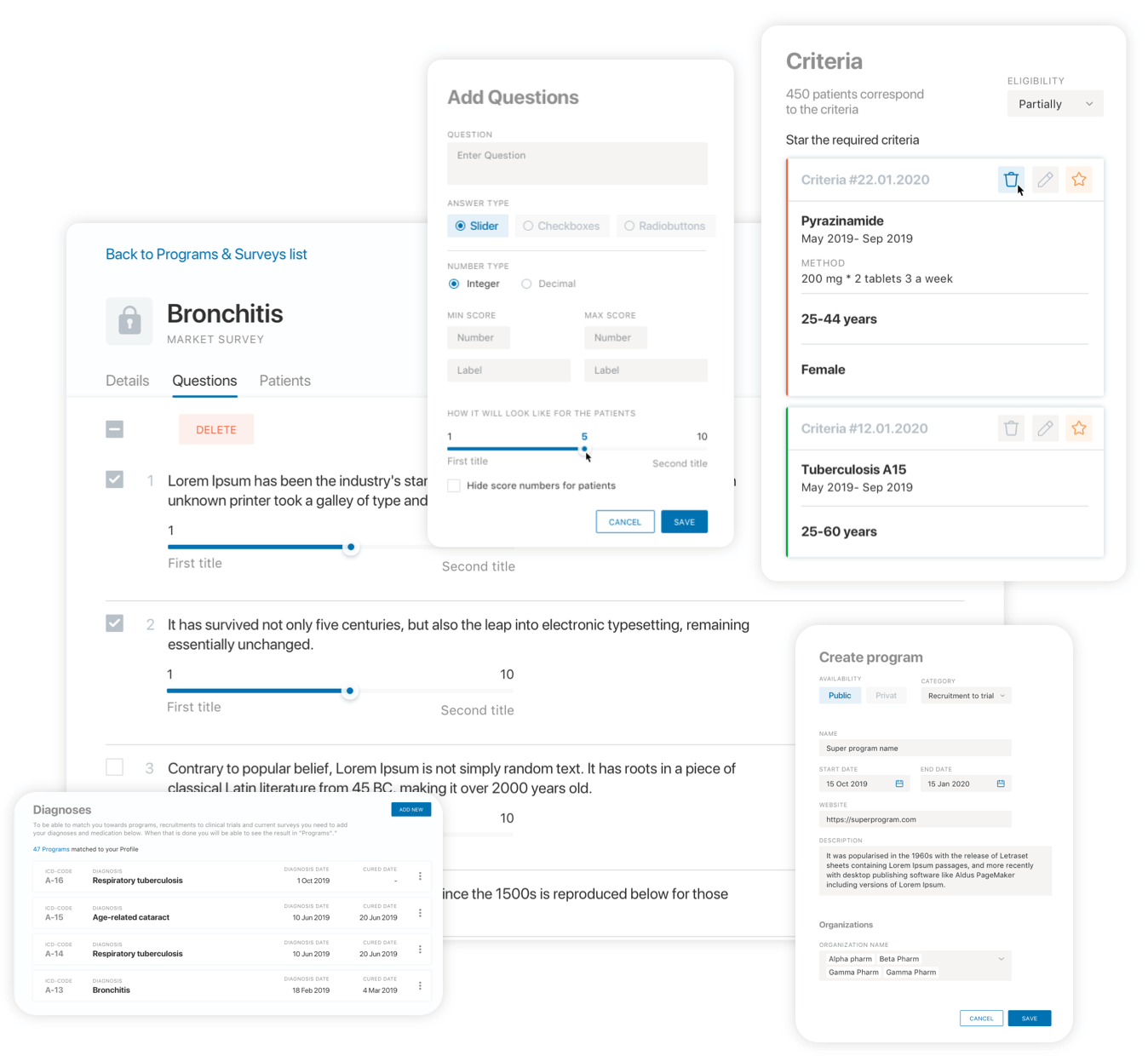Enable Hide score numbers for patients
This screenshot has width=1148, height=1056.
(x=454, y=485)
